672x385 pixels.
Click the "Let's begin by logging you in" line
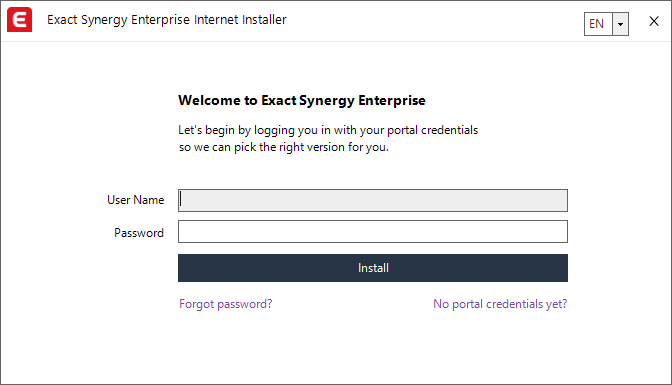point(328,130)
